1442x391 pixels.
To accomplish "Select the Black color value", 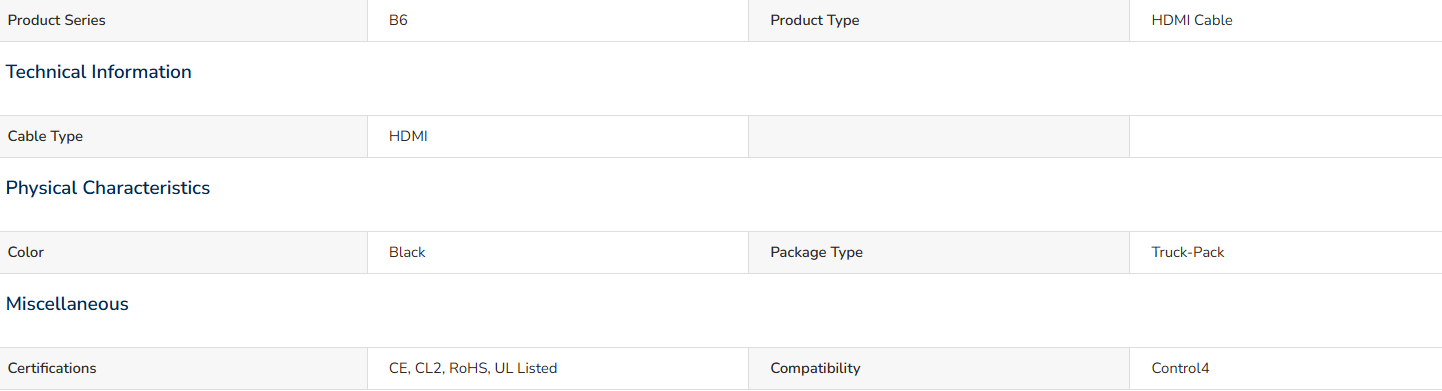I will [x=407, y=252].
